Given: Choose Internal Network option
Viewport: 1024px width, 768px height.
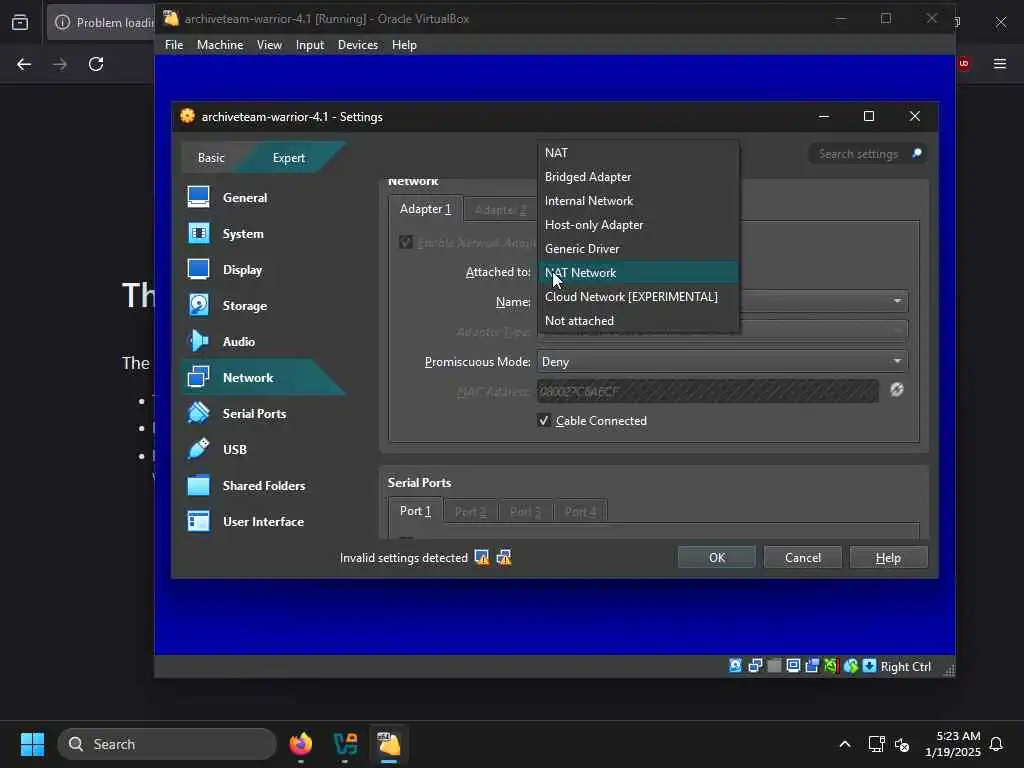Looking at the screenshot, I should [x=638, y=200].
